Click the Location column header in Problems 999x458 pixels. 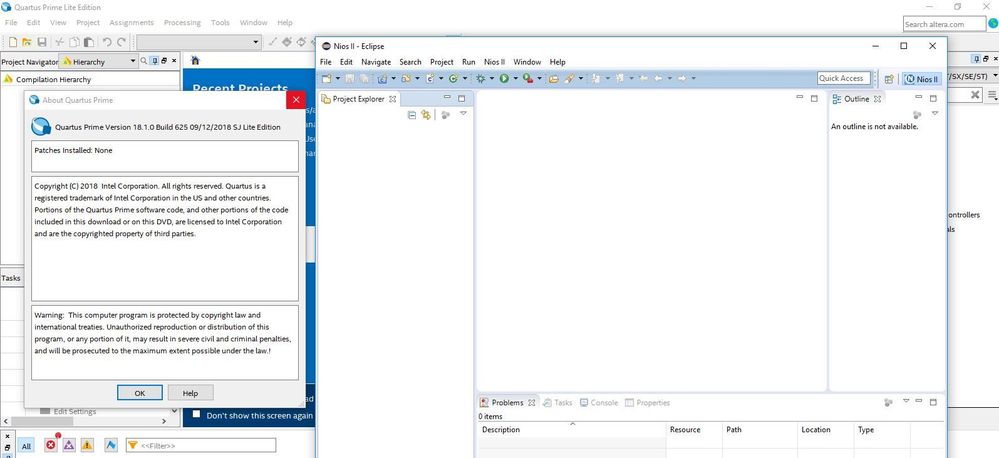coord(826,430)
